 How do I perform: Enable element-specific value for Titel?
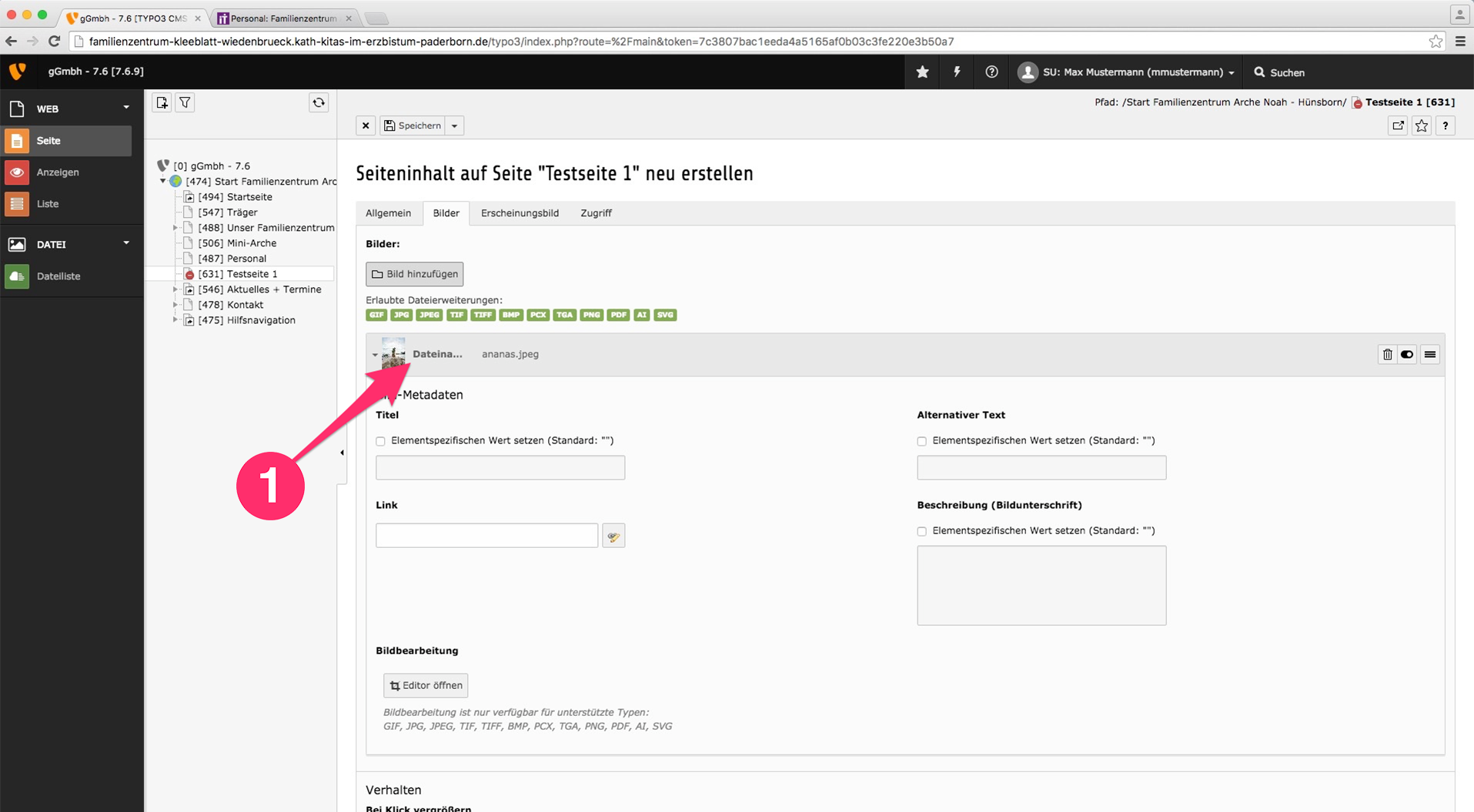381,441
